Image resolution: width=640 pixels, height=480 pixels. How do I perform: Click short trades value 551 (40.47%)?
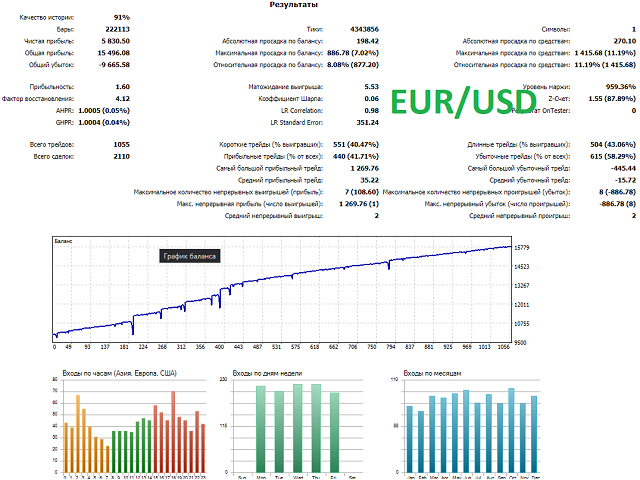356,145
